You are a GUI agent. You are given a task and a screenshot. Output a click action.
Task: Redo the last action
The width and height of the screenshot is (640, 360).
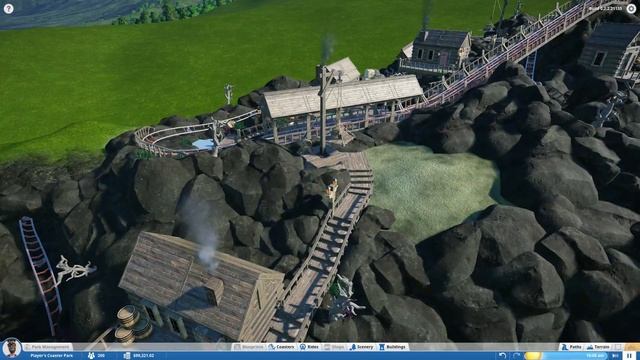coord(516,356)
